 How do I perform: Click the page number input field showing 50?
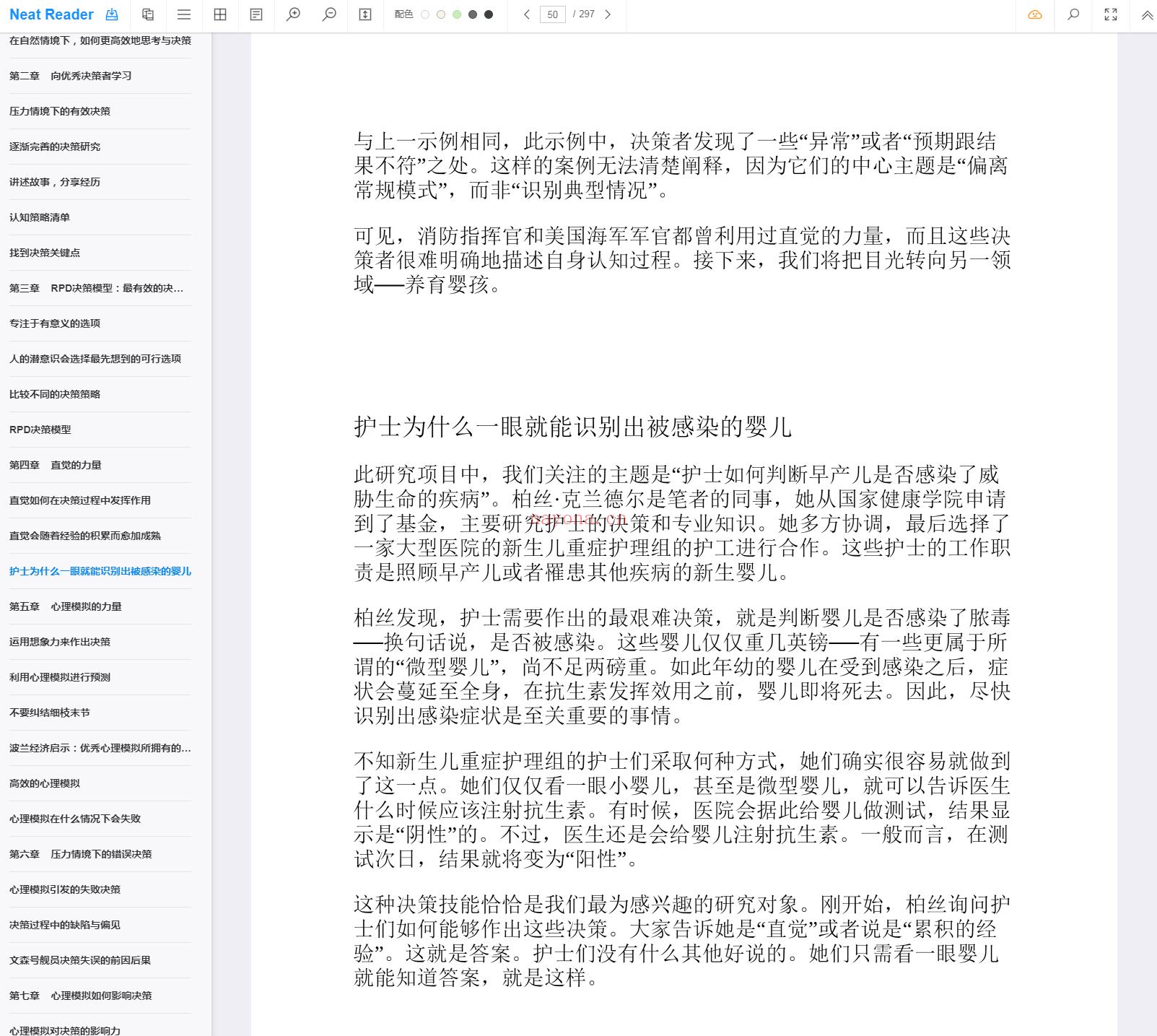(553, 14)
